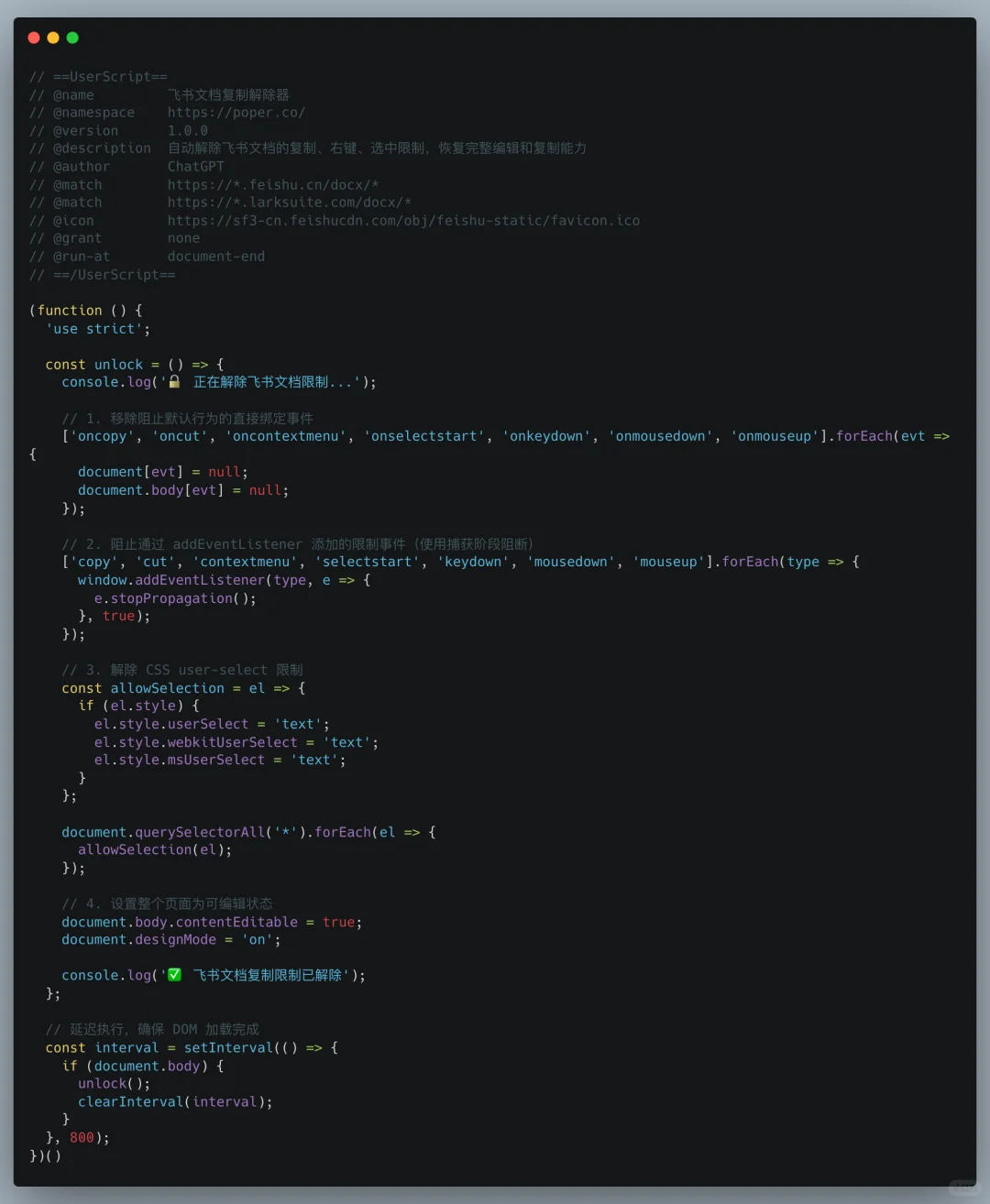Click the "const unlock" declaration

(94, 365)
